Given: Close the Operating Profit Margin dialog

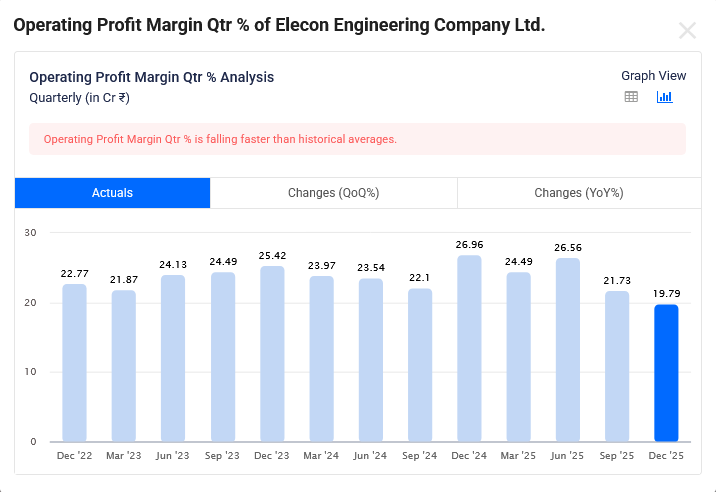Looking at the screenshot, I should 687,30.
